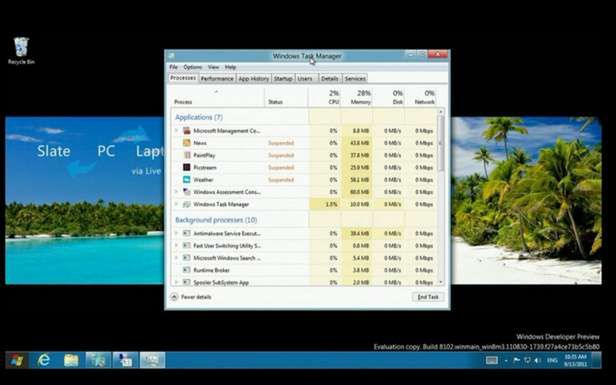Sort processes by the Memory column header
The image size is (616, 385).
[357, 97]
